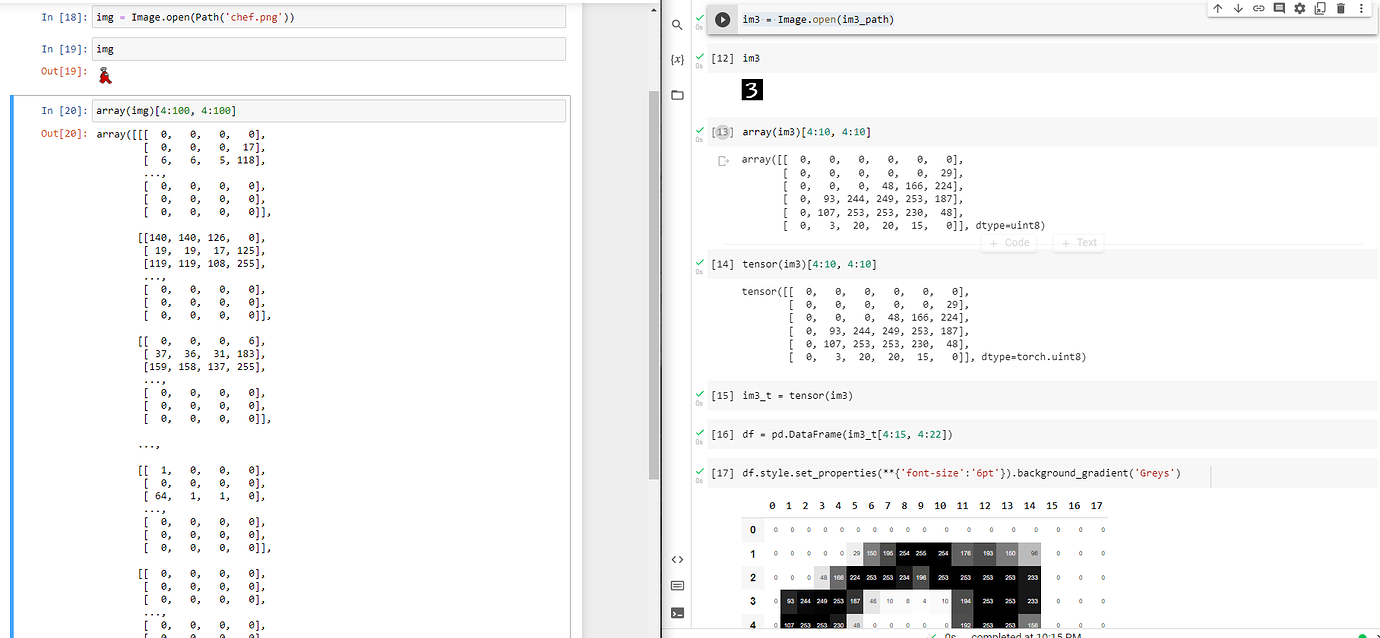Move the selected Colab cell up
Viewport: 1380px width, 638px height.
1218,9
